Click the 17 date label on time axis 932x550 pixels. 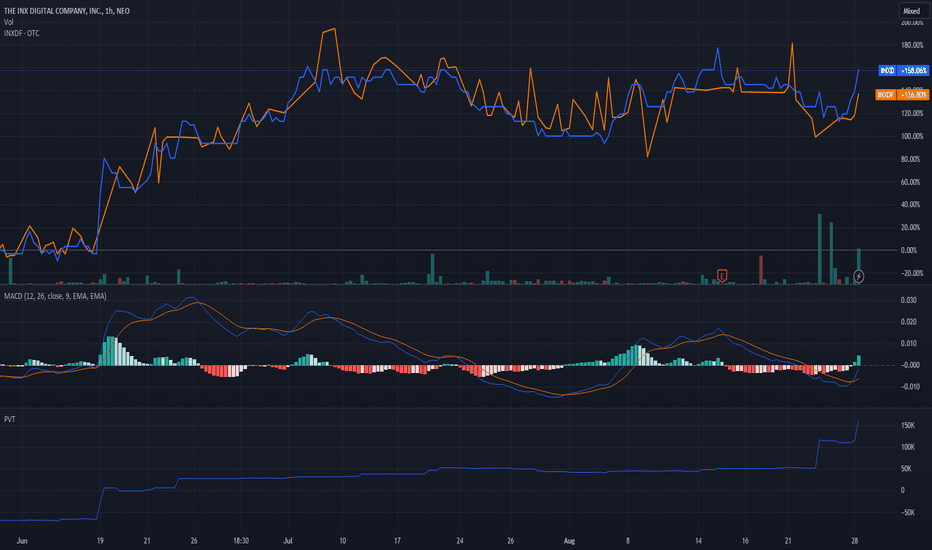pos(397,541)
